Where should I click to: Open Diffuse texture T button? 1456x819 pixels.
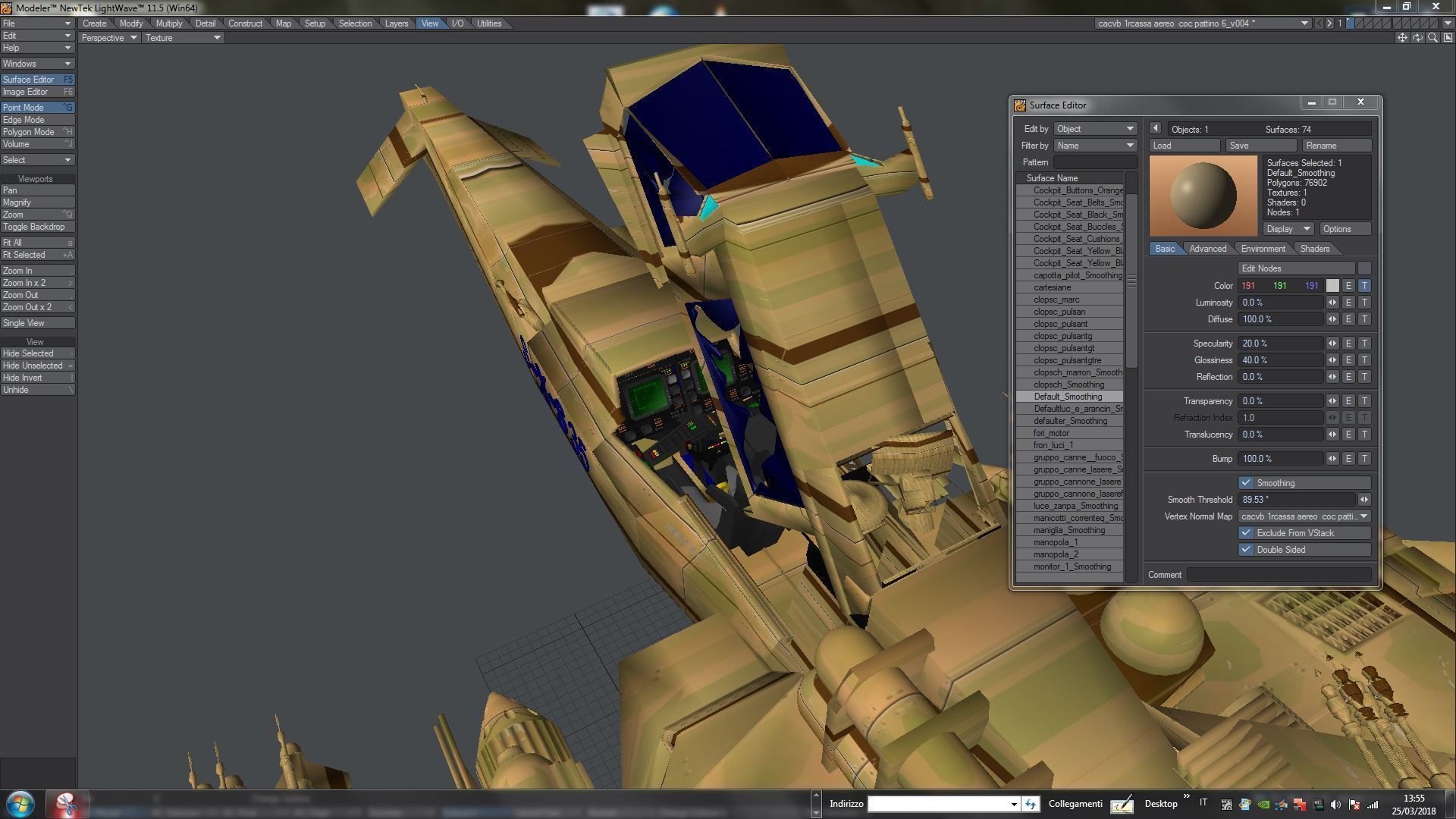[x=1364, y=319]
